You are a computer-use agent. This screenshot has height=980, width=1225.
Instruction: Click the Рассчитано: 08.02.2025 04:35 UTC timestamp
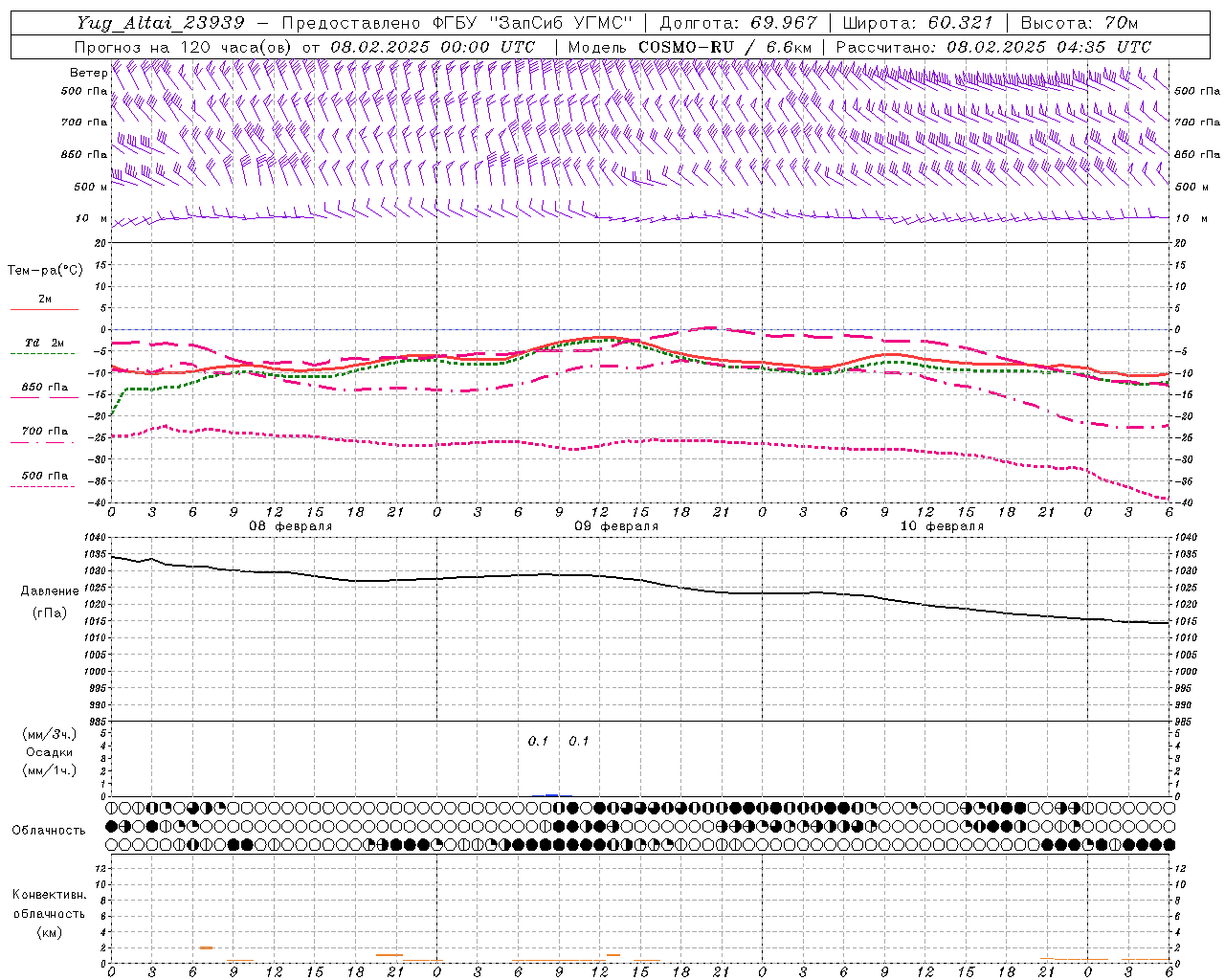point(993,47)
